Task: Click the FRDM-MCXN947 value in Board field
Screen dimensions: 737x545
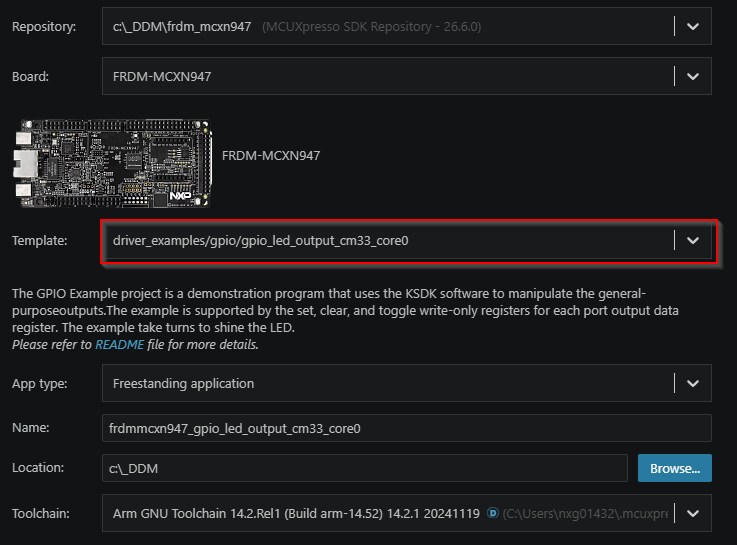Action: coord(162,77)
